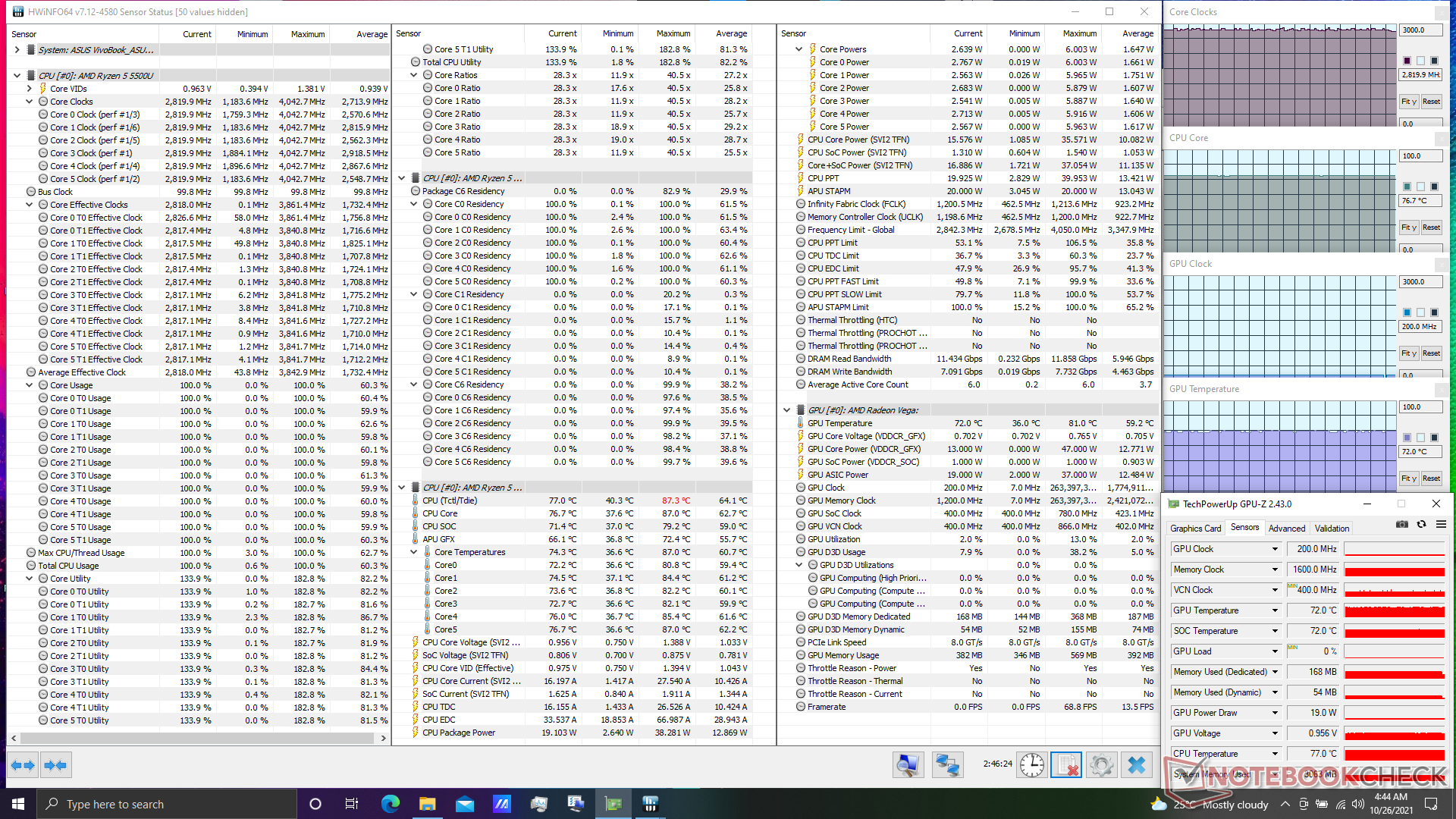The image size is (1456, 819).
Task: Click the GPU-Z refresh icon
Action: coord(1422,525)
